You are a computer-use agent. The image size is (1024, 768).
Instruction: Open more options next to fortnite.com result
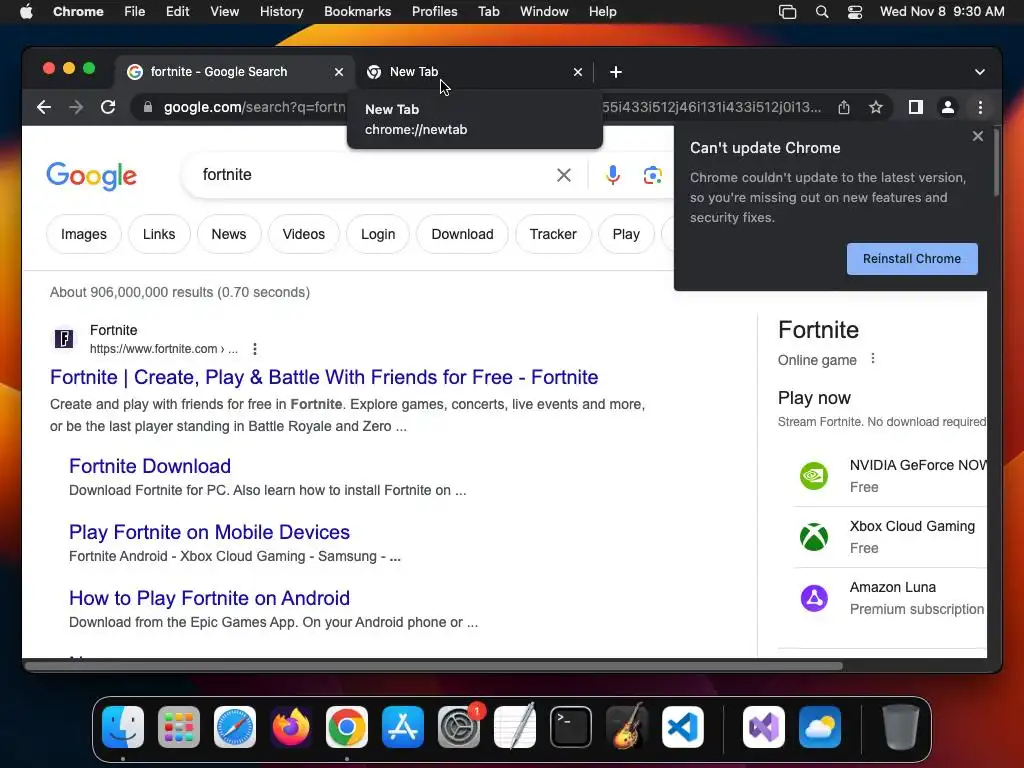click(x=255, y=349)
